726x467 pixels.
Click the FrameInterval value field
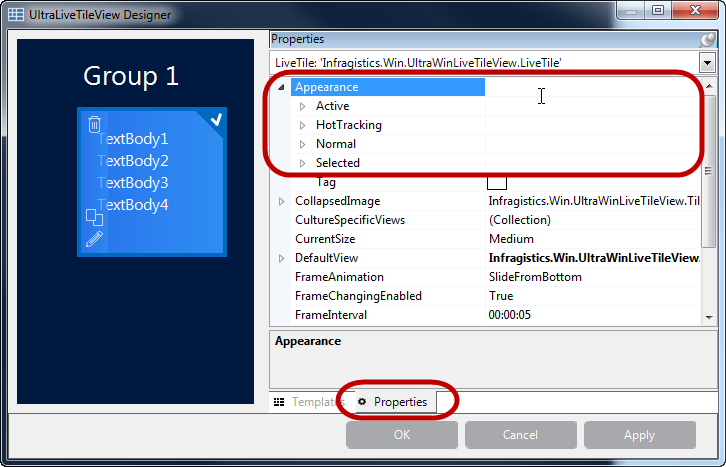tap(590, 315)
